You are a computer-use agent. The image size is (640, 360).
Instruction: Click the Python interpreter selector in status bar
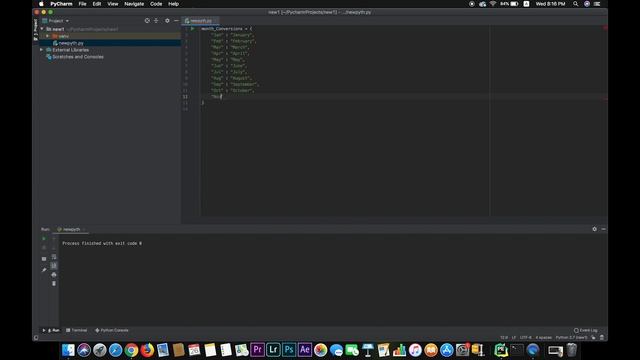pyautogui.click(x=571, y=338)
